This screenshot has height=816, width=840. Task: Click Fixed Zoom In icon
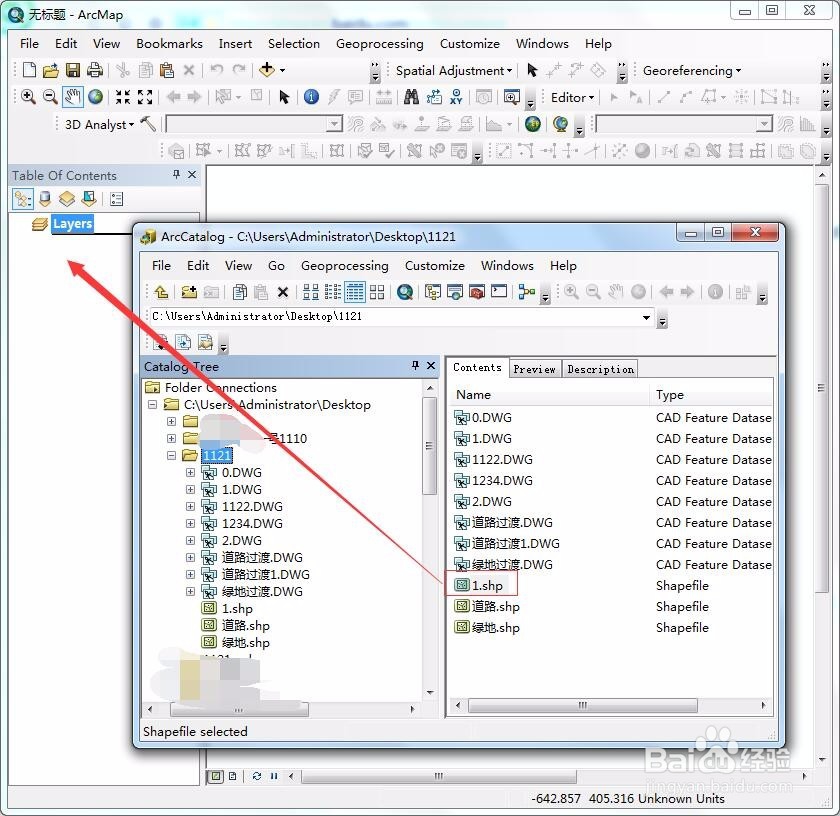(123, 97)
